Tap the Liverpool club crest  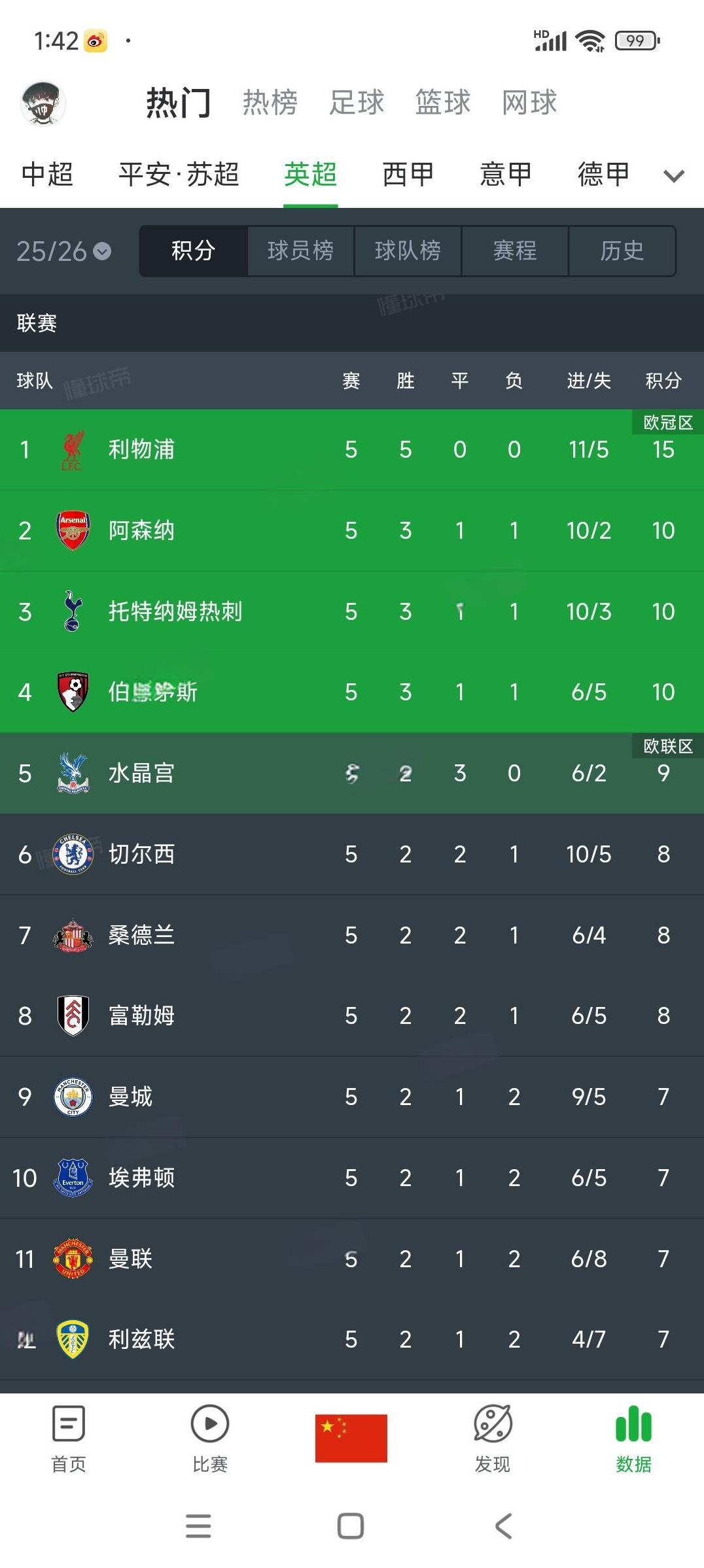click(x=73, y=450)
